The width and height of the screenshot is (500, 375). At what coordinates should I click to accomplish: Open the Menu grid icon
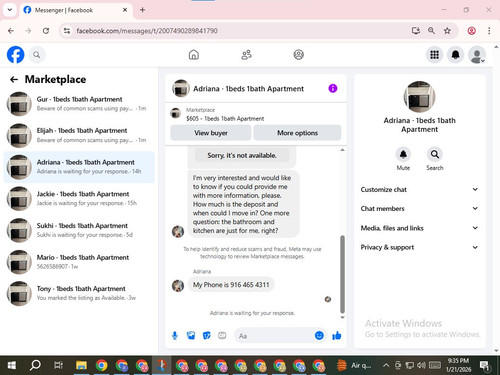(434, 55)
